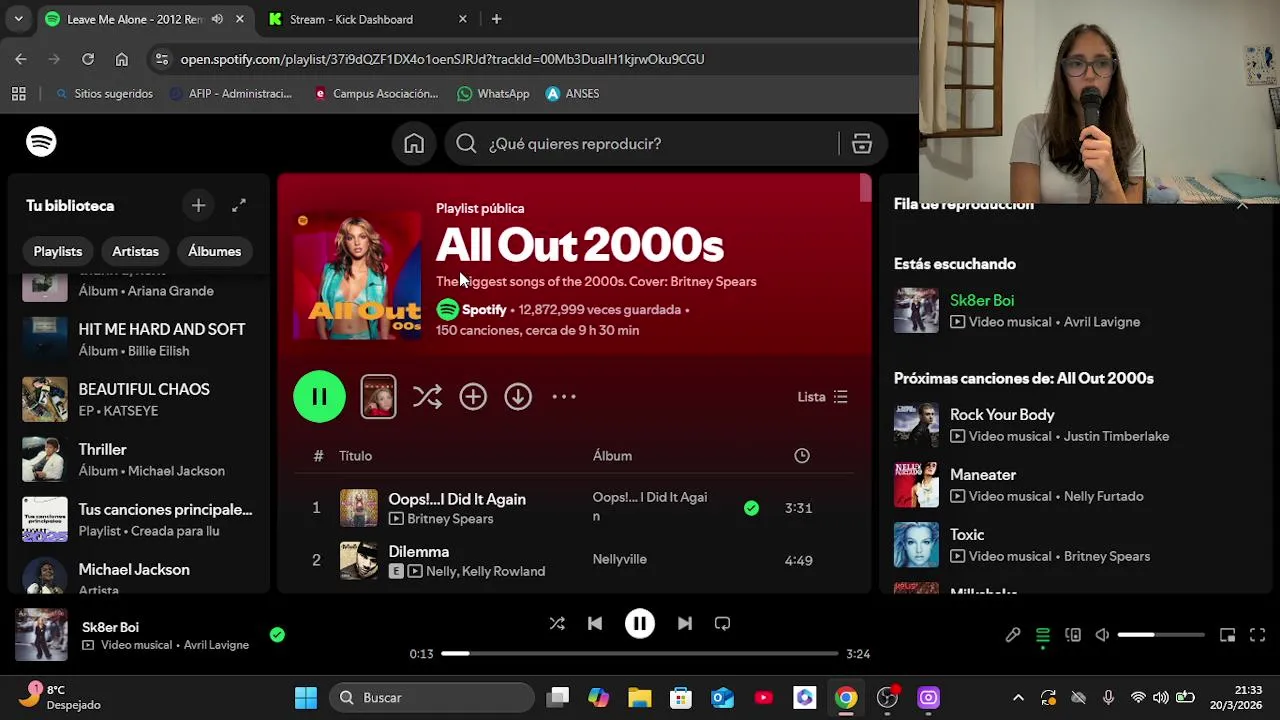The height and width of the screenshot is (720, 1280).
Task: Open BEAUTIFUL CHAOS EP in library
Action: coord(140,399)
